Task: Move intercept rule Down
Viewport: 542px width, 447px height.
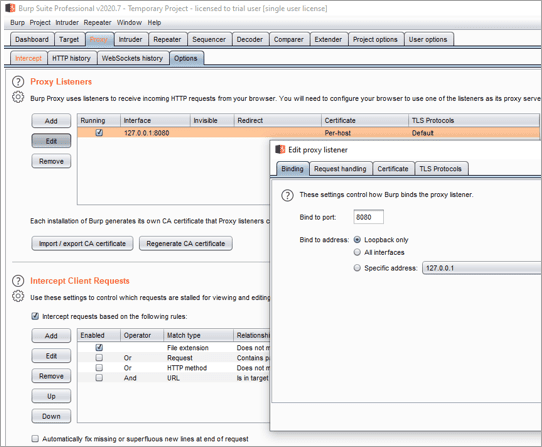Action: coord(51,416)
